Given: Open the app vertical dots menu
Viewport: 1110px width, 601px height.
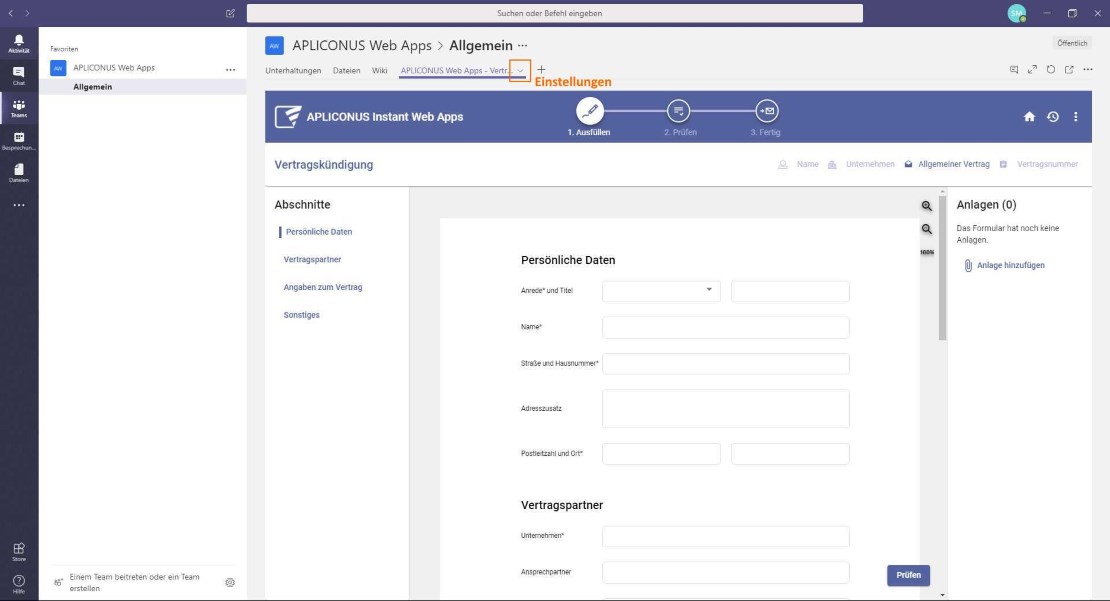Looking at the screenshot, I should 1075,117.
